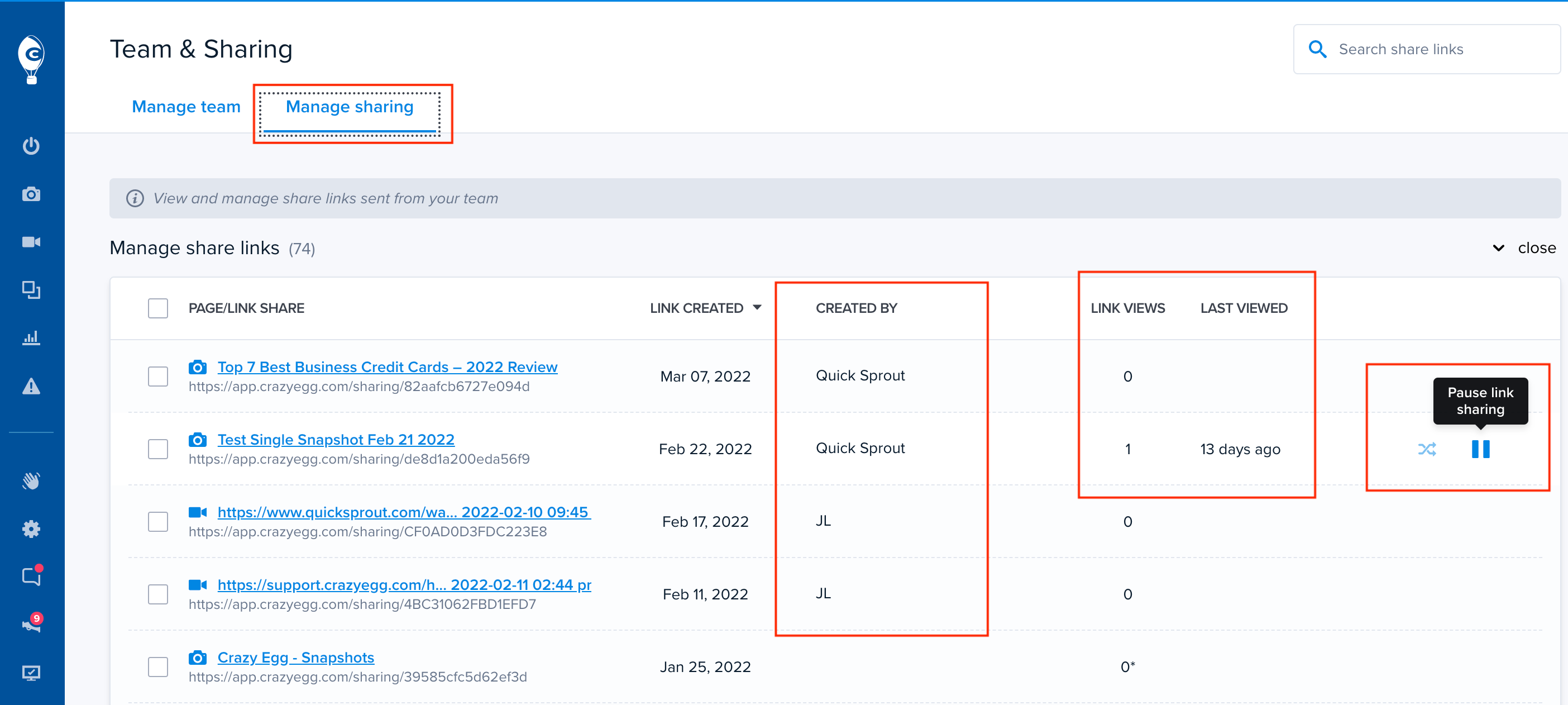Click sharing URL ending CF0AD0D3FDC223E8
This screenshot has height=705, width=1568.
tap(367, 531)
